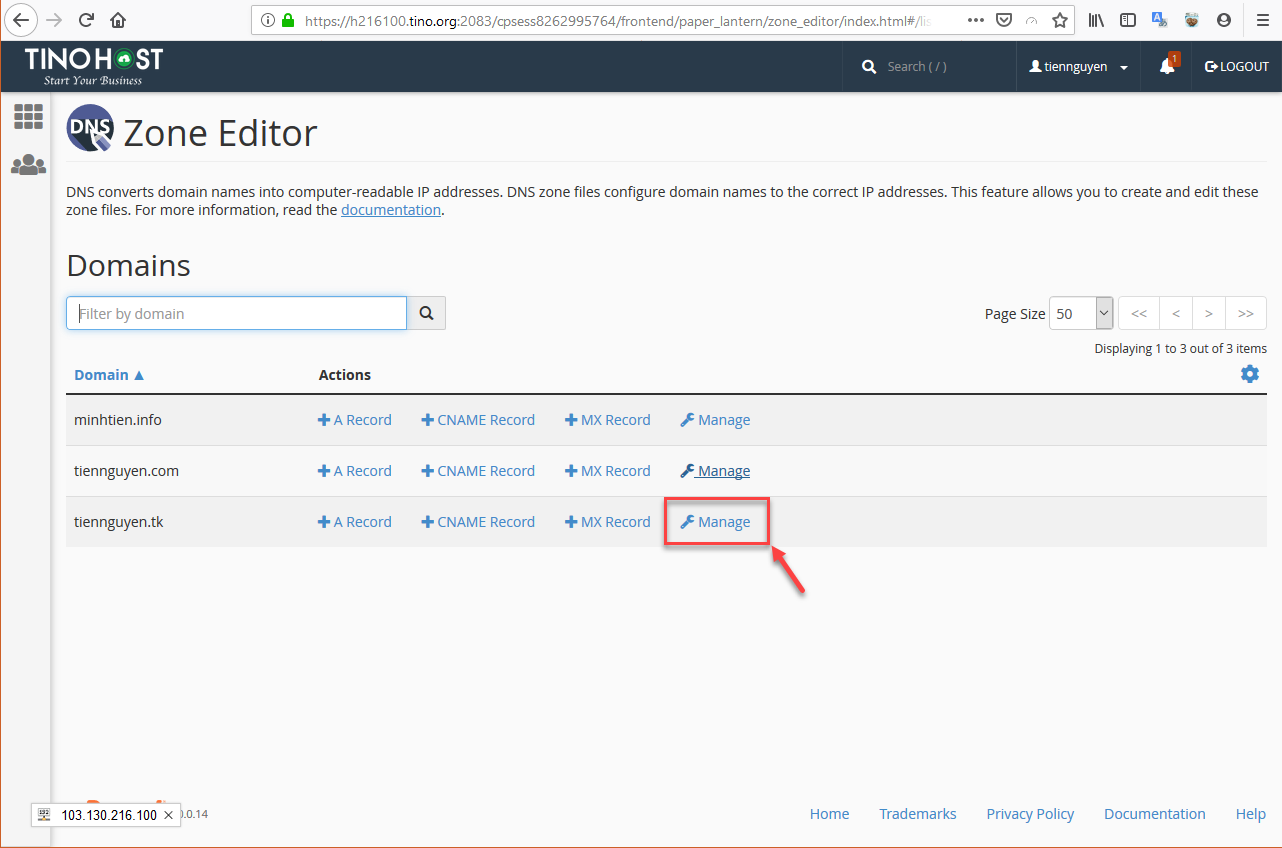
Task: Click the minhtien.info domain name cell
Action: click(118, 420)
